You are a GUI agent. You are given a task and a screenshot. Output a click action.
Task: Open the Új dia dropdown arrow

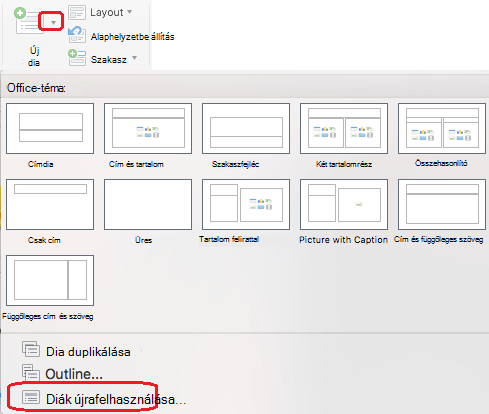[53, 23]
